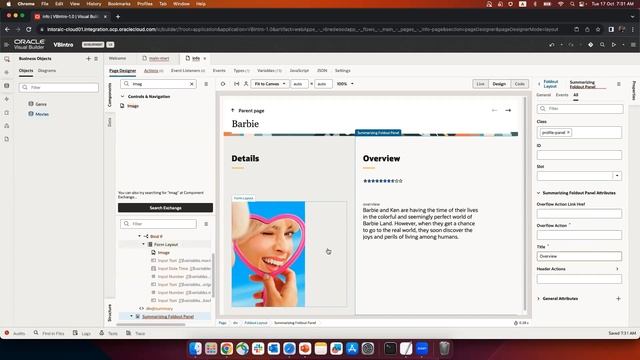Open Find in Files in the footer

53,333
